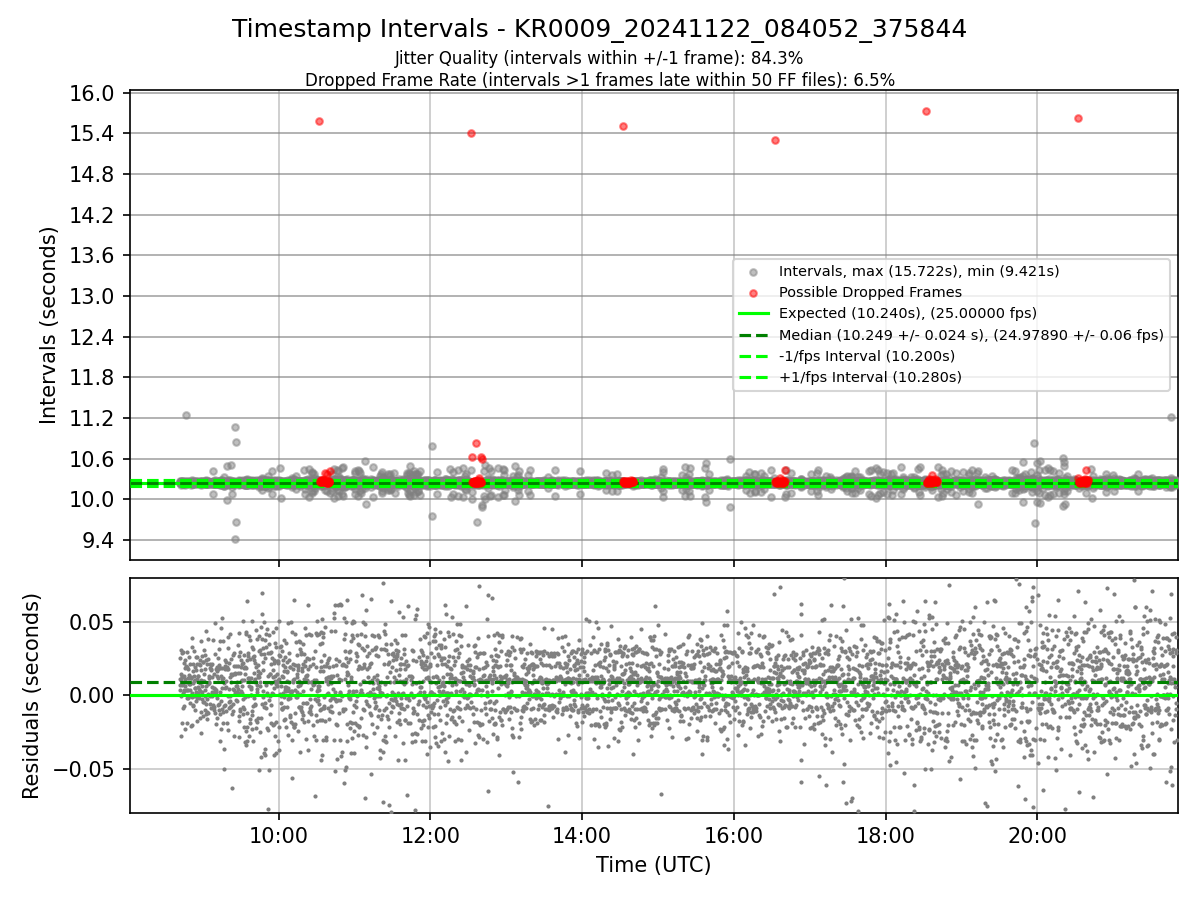Click the 20:00 x-axis tick label

(x=1036, y=836)
